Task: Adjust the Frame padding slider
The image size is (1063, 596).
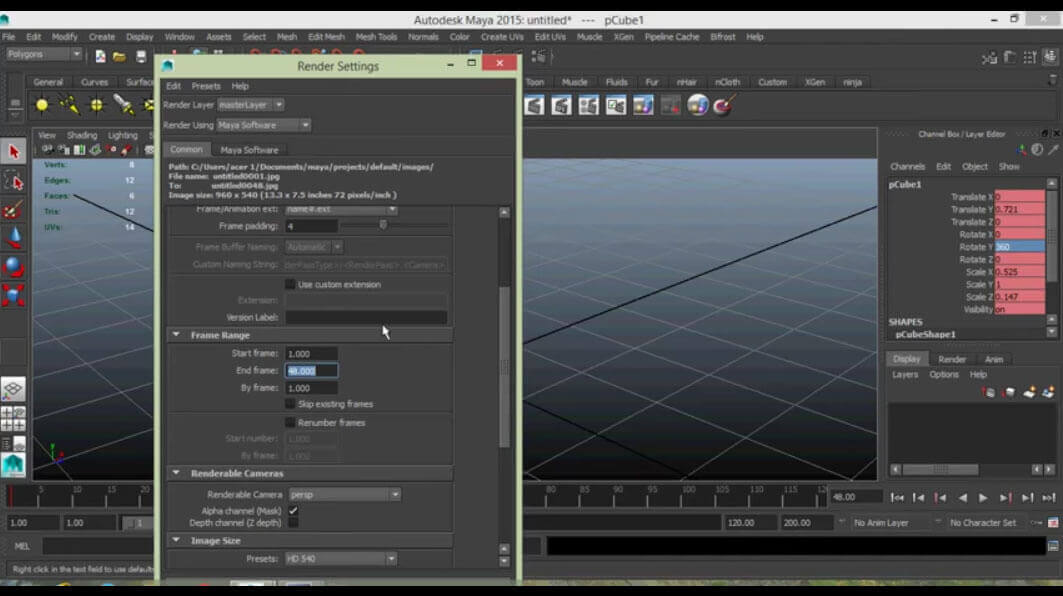Action: coord(383,225)
